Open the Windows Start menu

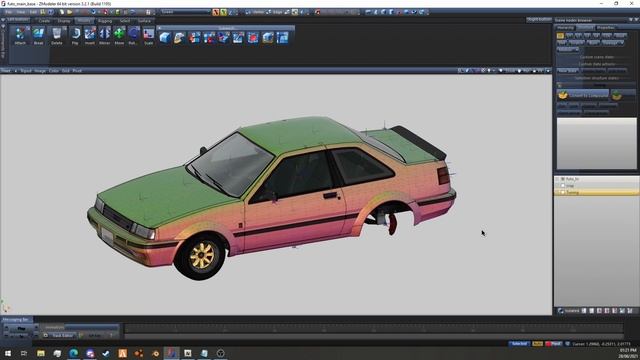pos(8,353)
